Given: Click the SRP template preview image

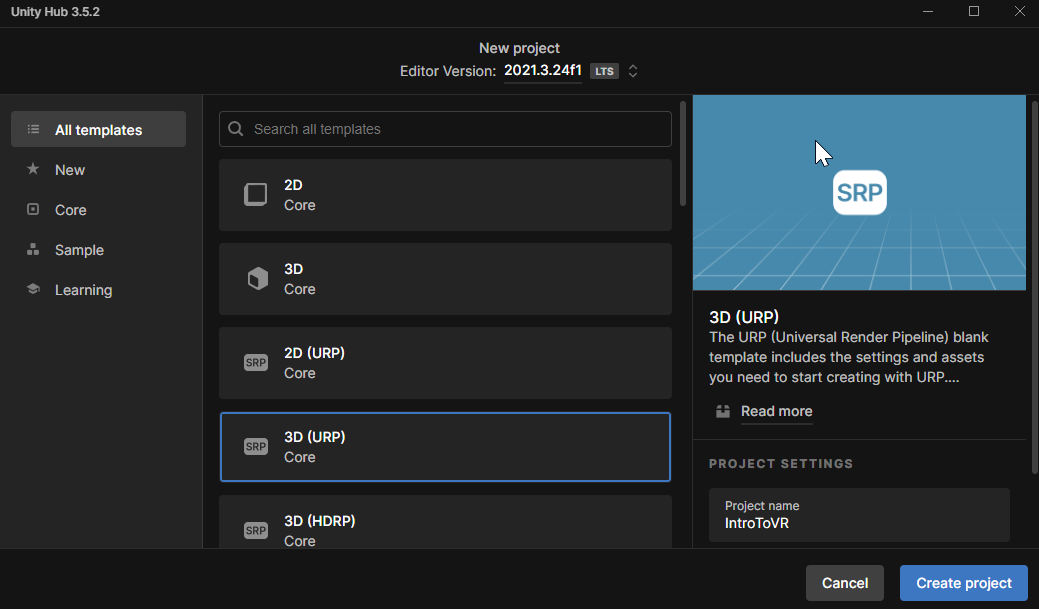Looking at the screenshot, I should pos(859,191).
